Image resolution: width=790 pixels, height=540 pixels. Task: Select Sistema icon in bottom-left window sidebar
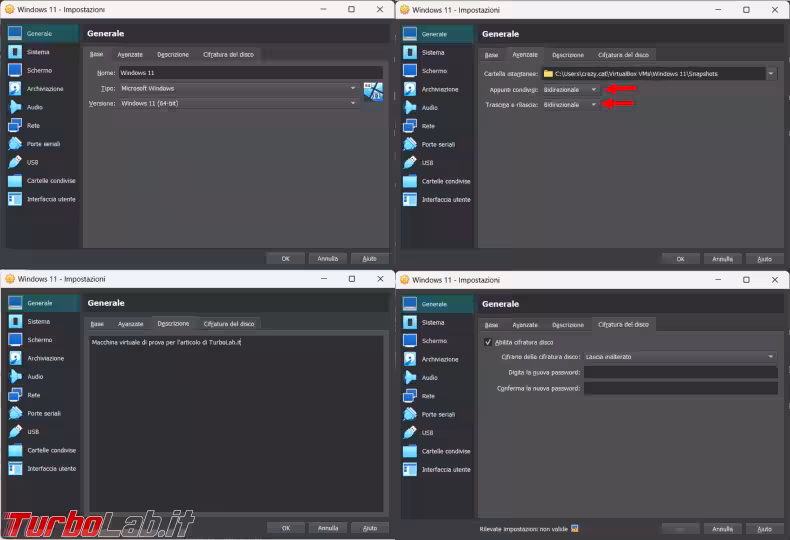coord(16,321)
